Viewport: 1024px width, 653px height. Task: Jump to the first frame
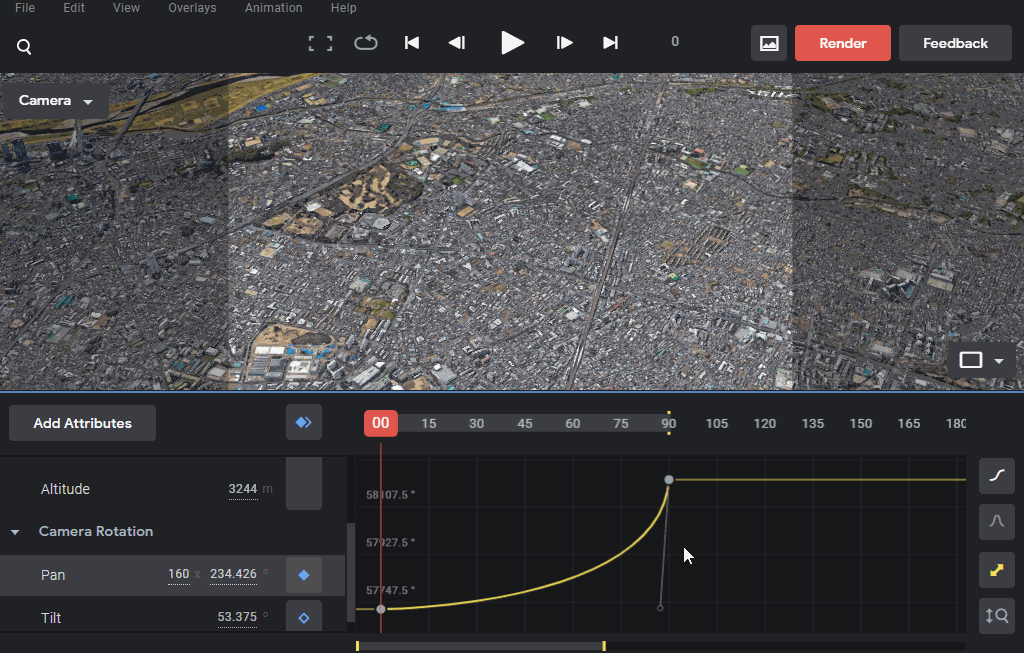click(x=411, y=43)
